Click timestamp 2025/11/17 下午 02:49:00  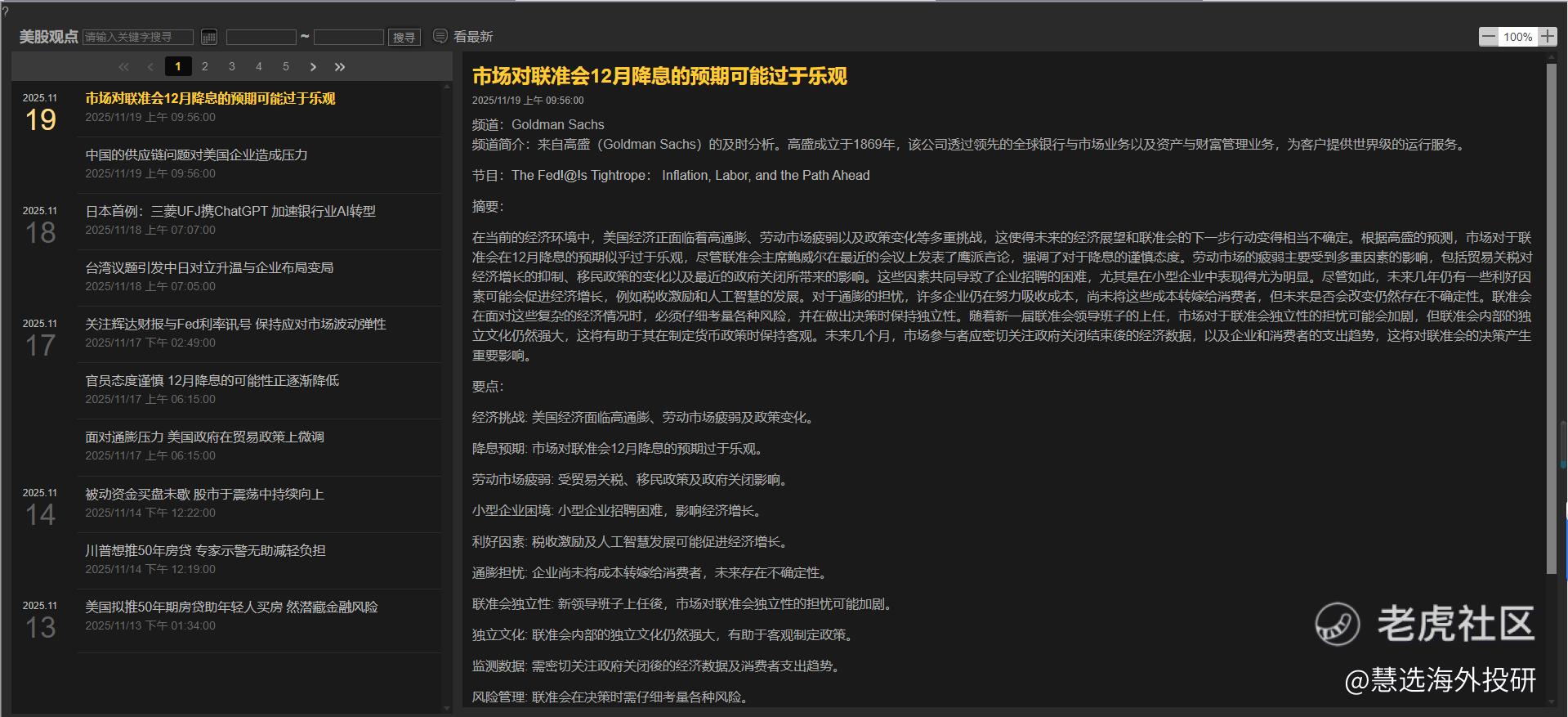150,343
